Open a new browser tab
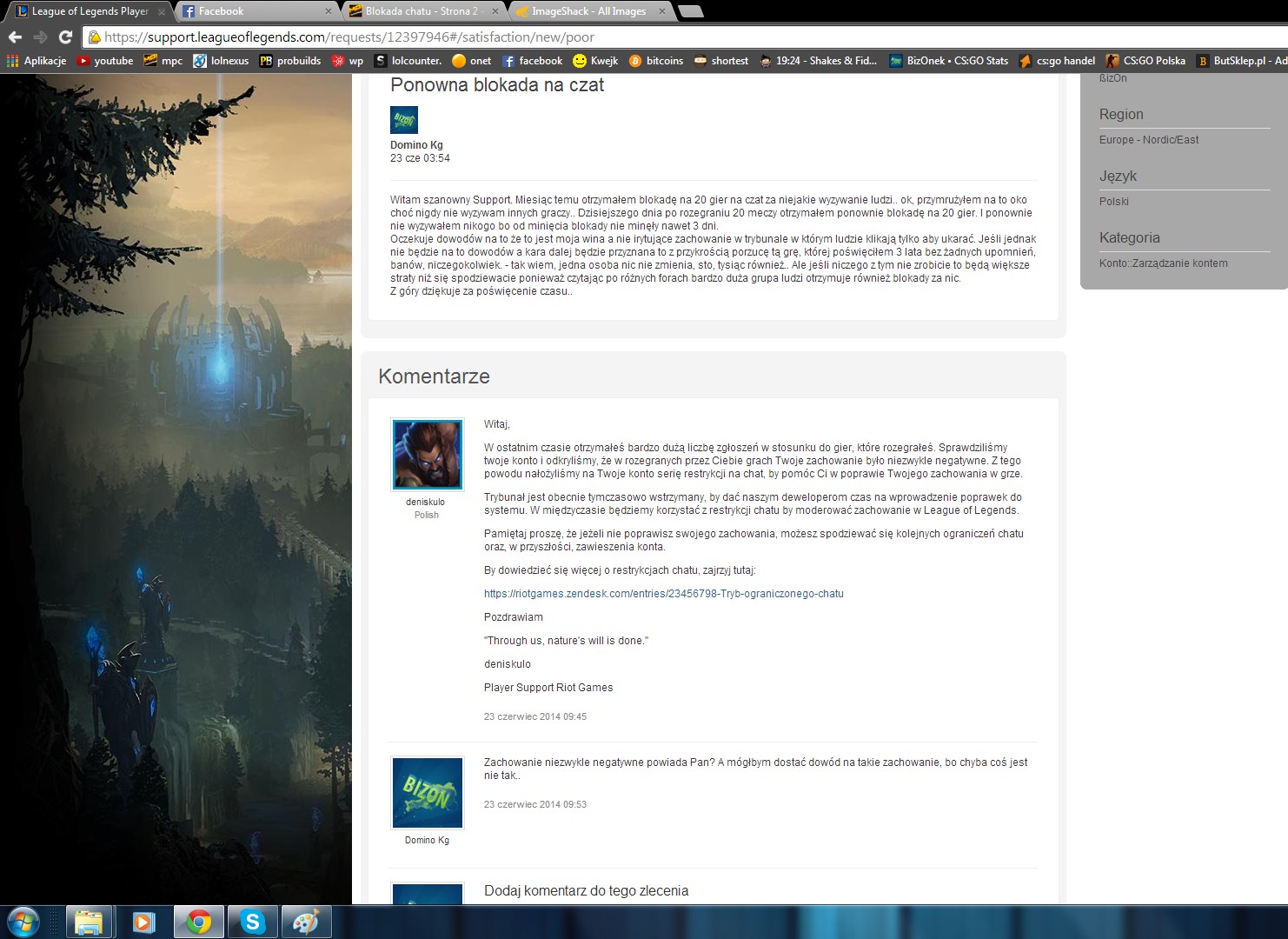 click(690, 11)
